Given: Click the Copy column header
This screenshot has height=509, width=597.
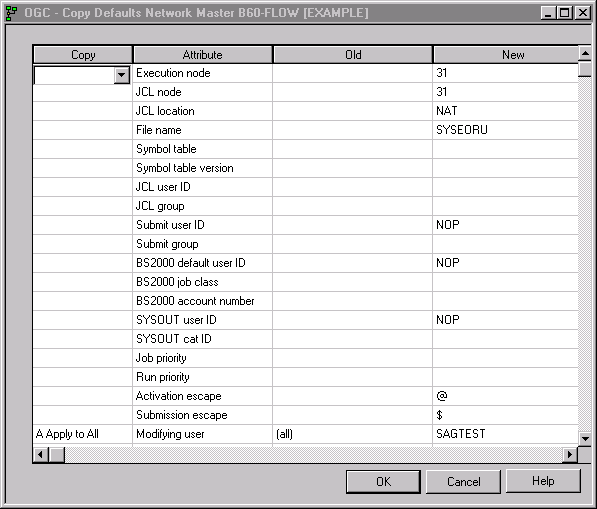Looking at the screenshot, I should click(x=83, y=54).
